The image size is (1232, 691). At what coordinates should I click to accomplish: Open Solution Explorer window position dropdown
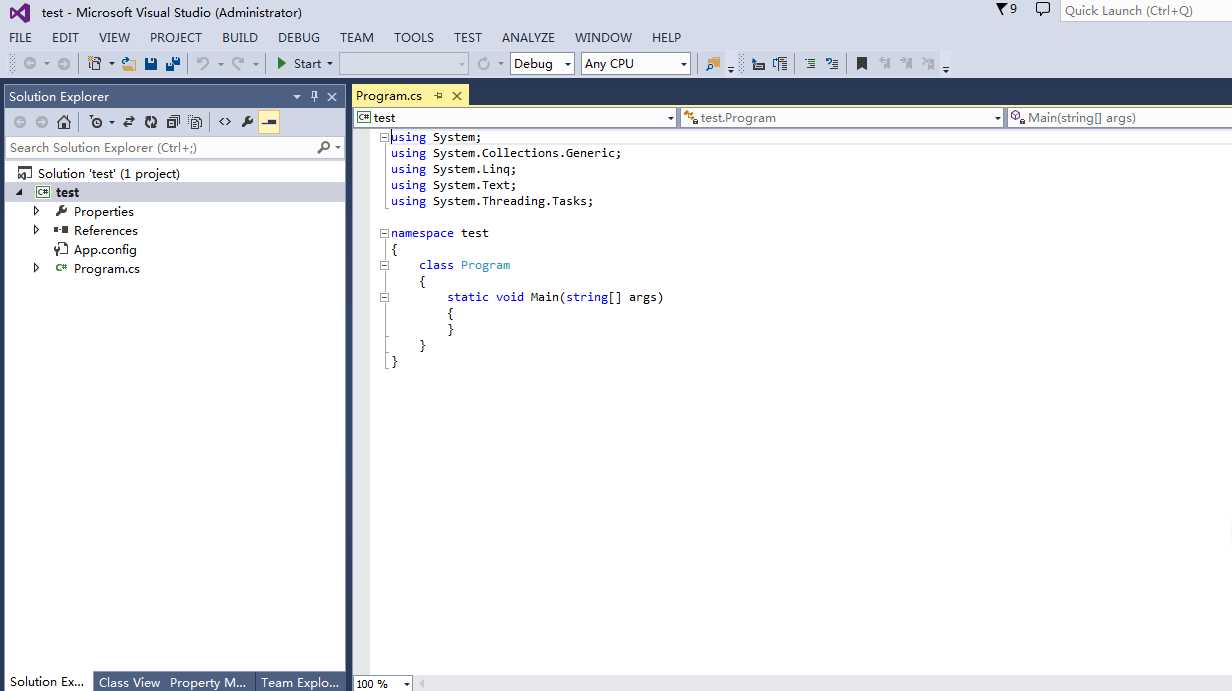(297, 96)
